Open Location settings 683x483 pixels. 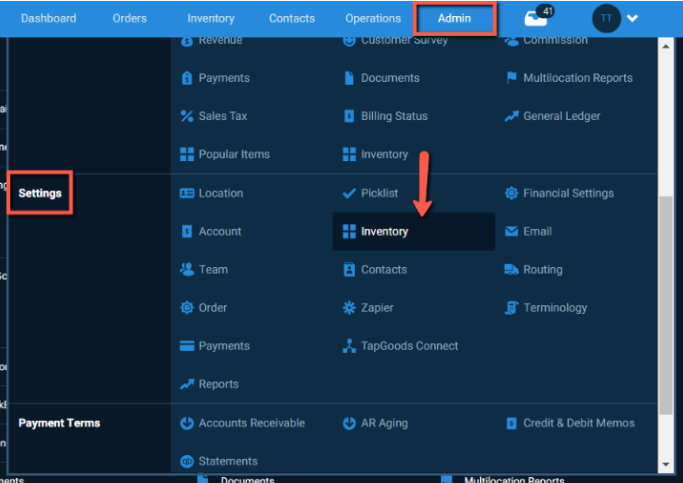coord(220,193)
